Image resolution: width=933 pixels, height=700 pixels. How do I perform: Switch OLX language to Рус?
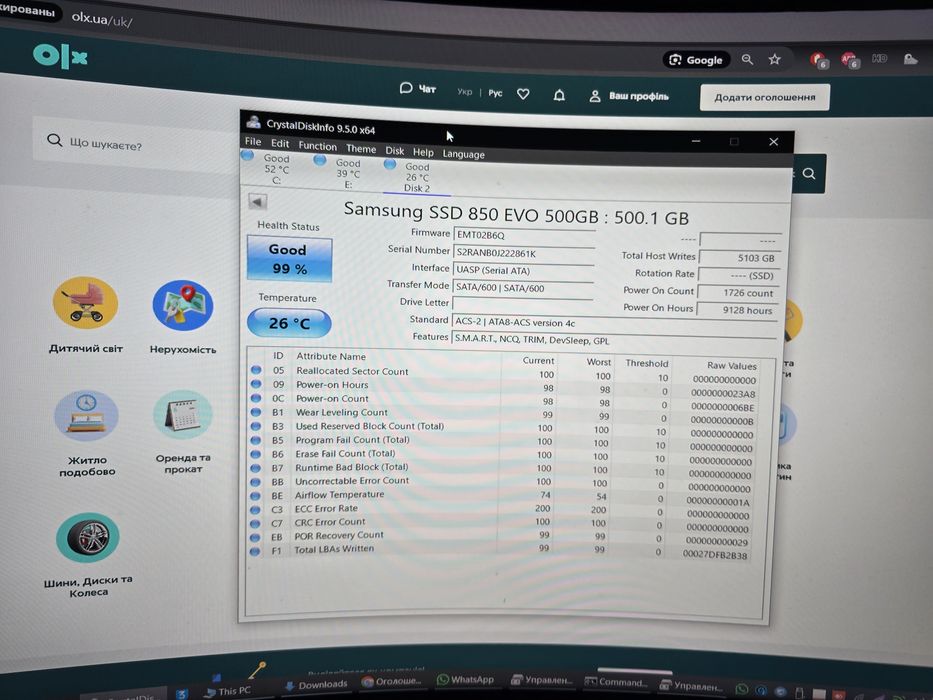[495, 93]
